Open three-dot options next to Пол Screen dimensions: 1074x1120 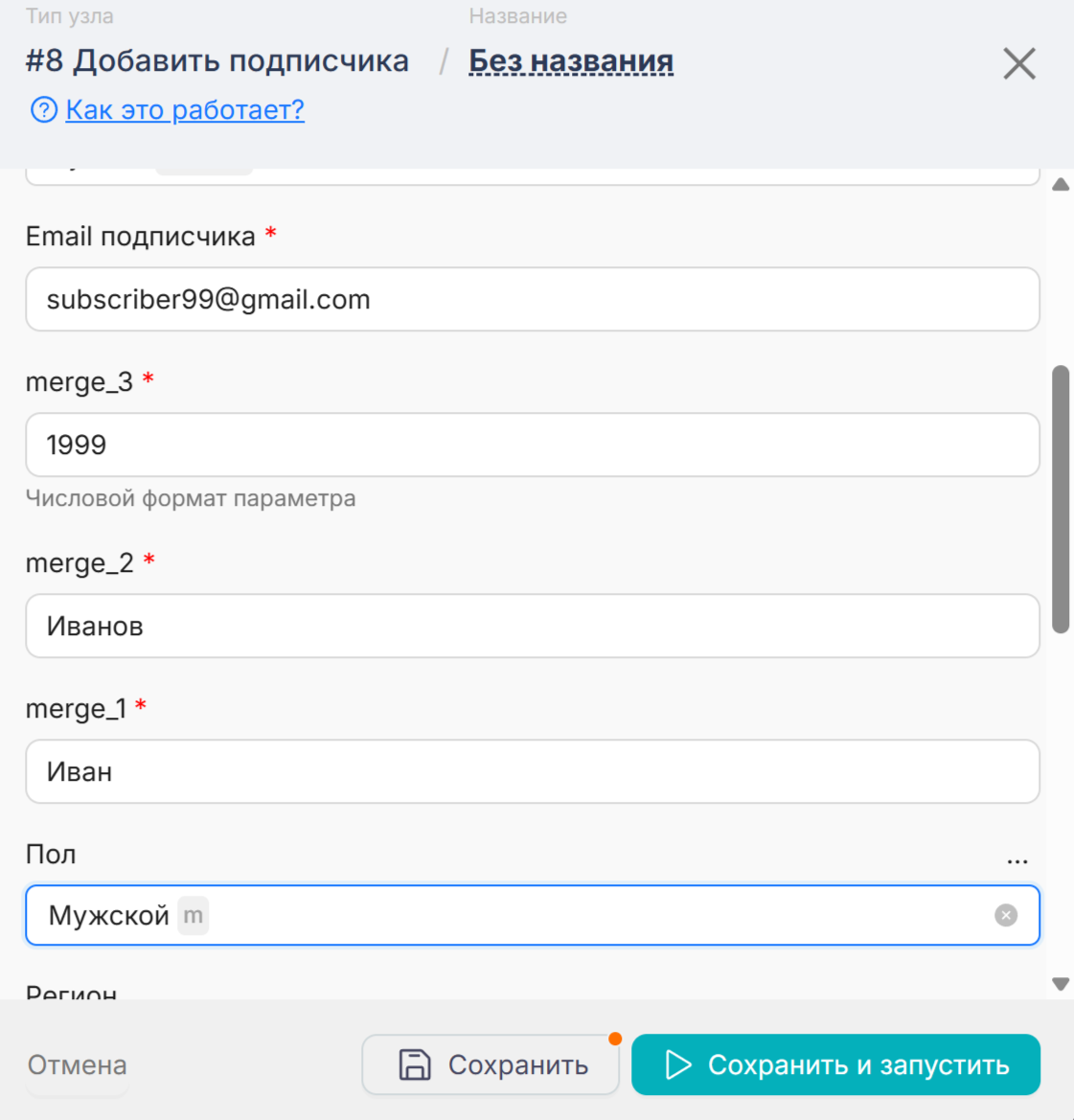pyautogui.click(x=1017, y=861)
